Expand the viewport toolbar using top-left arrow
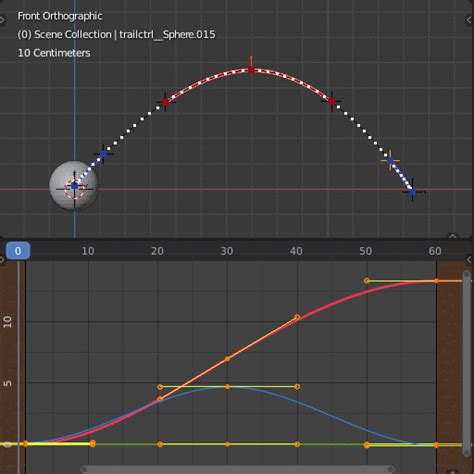The height and width of the screenshot is (474, 474). [2, 20]
